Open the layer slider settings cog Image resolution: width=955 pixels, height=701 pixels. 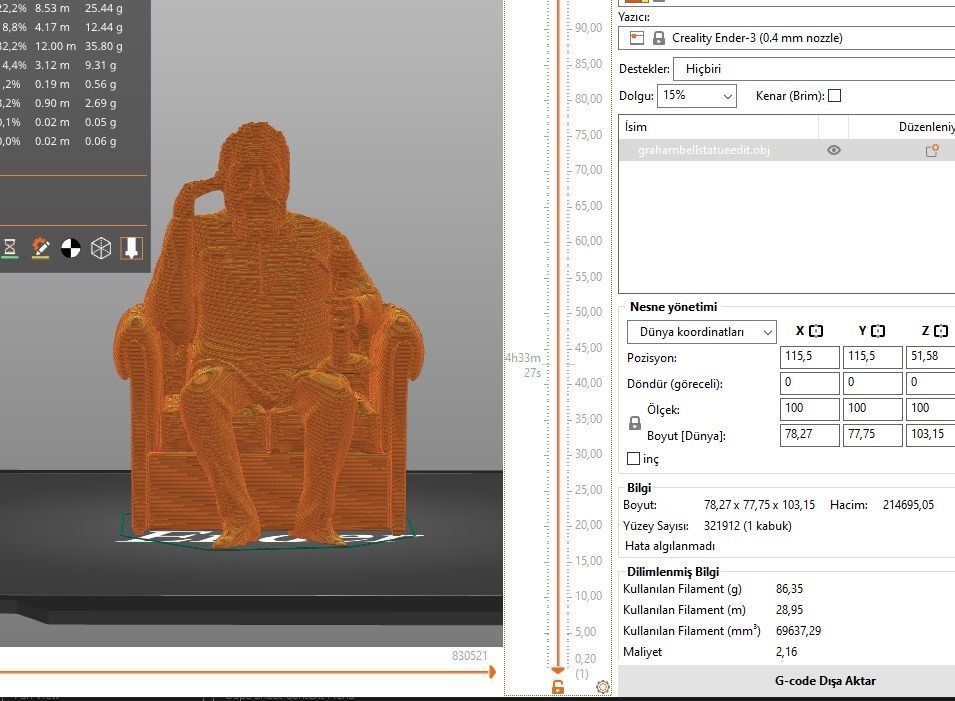point(603,687)
